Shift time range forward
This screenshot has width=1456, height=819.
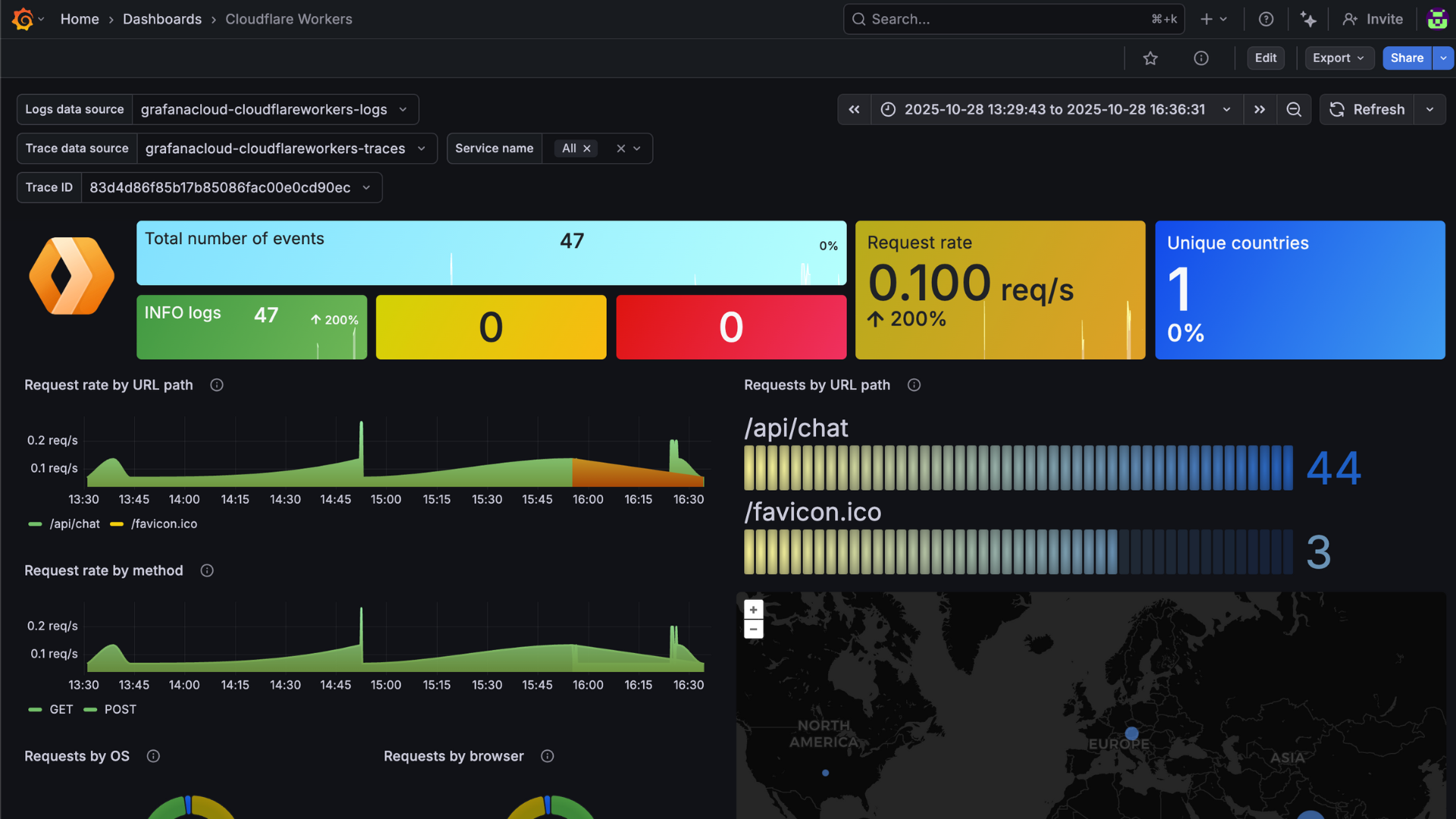(x=1260, y=110)
